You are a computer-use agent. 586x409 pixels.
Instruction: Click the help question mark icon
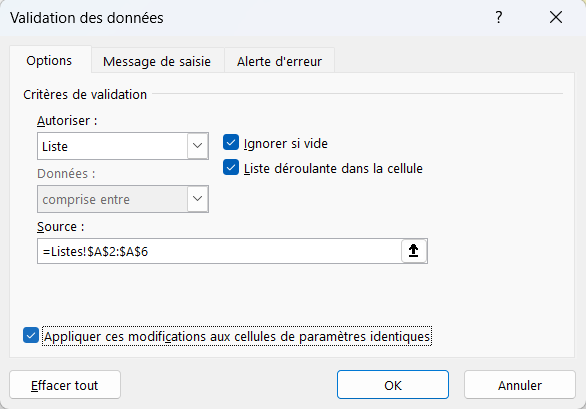tap(499, 17)
